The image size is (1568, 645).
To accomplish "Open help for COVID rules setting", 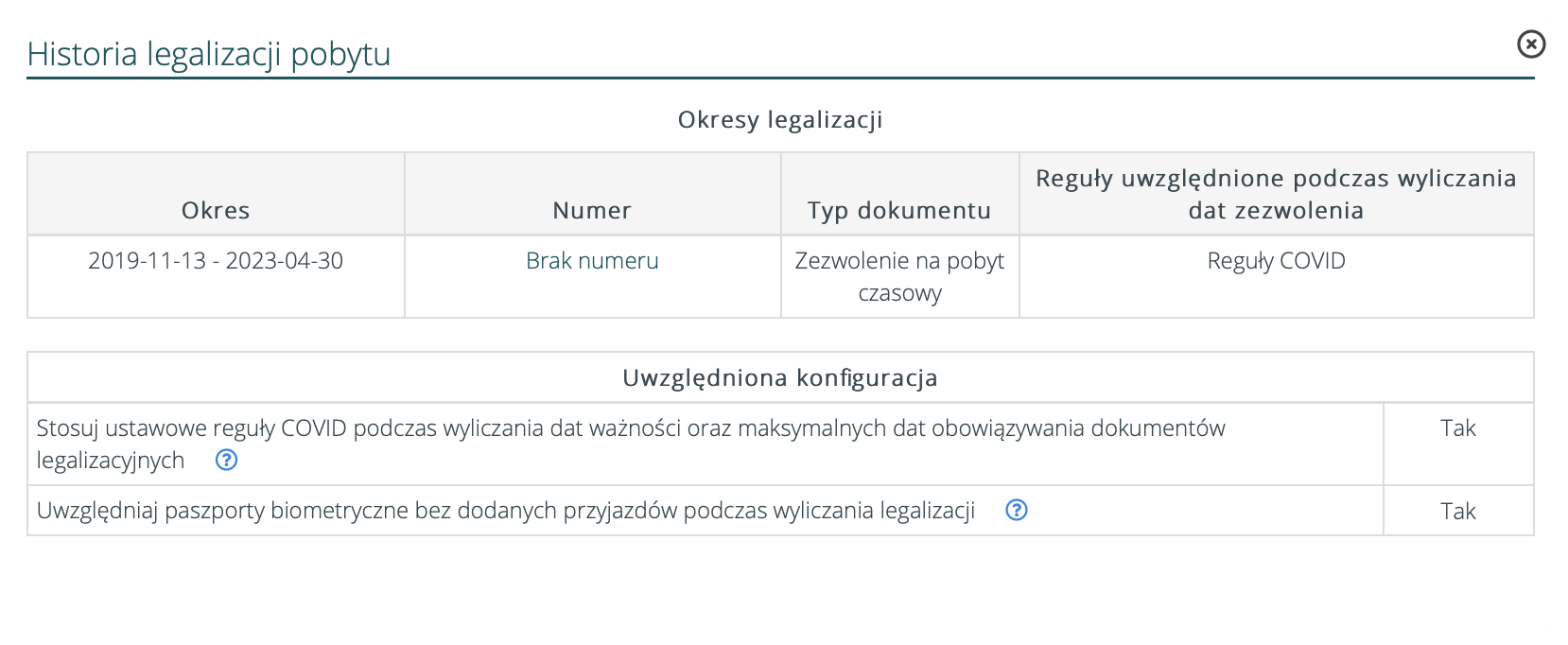I will click(226, 461).
